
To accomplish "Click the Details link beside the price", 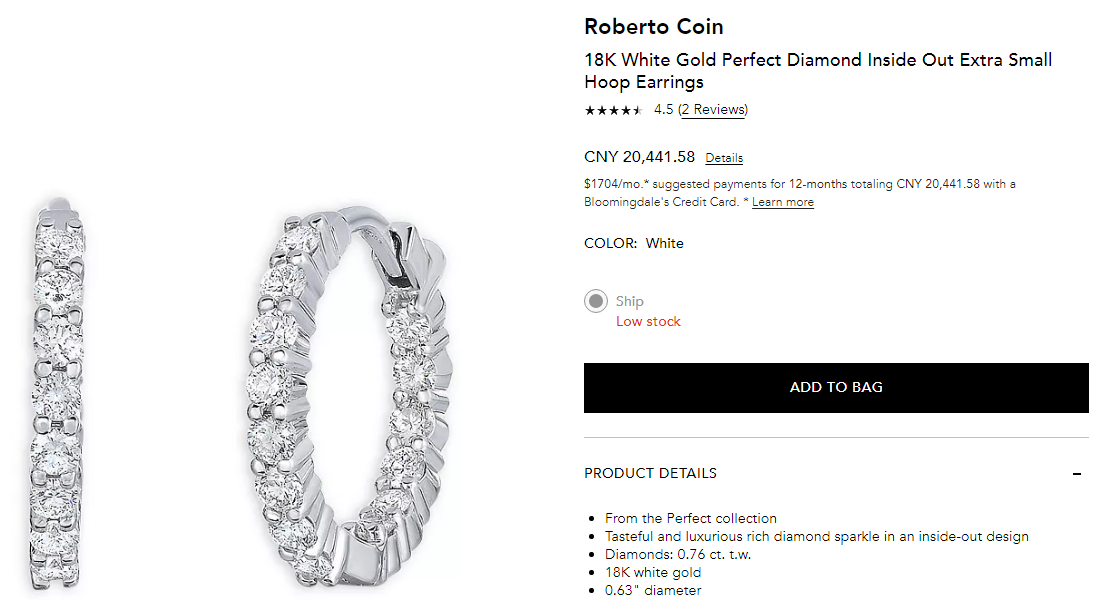I will tap(724, 158).
